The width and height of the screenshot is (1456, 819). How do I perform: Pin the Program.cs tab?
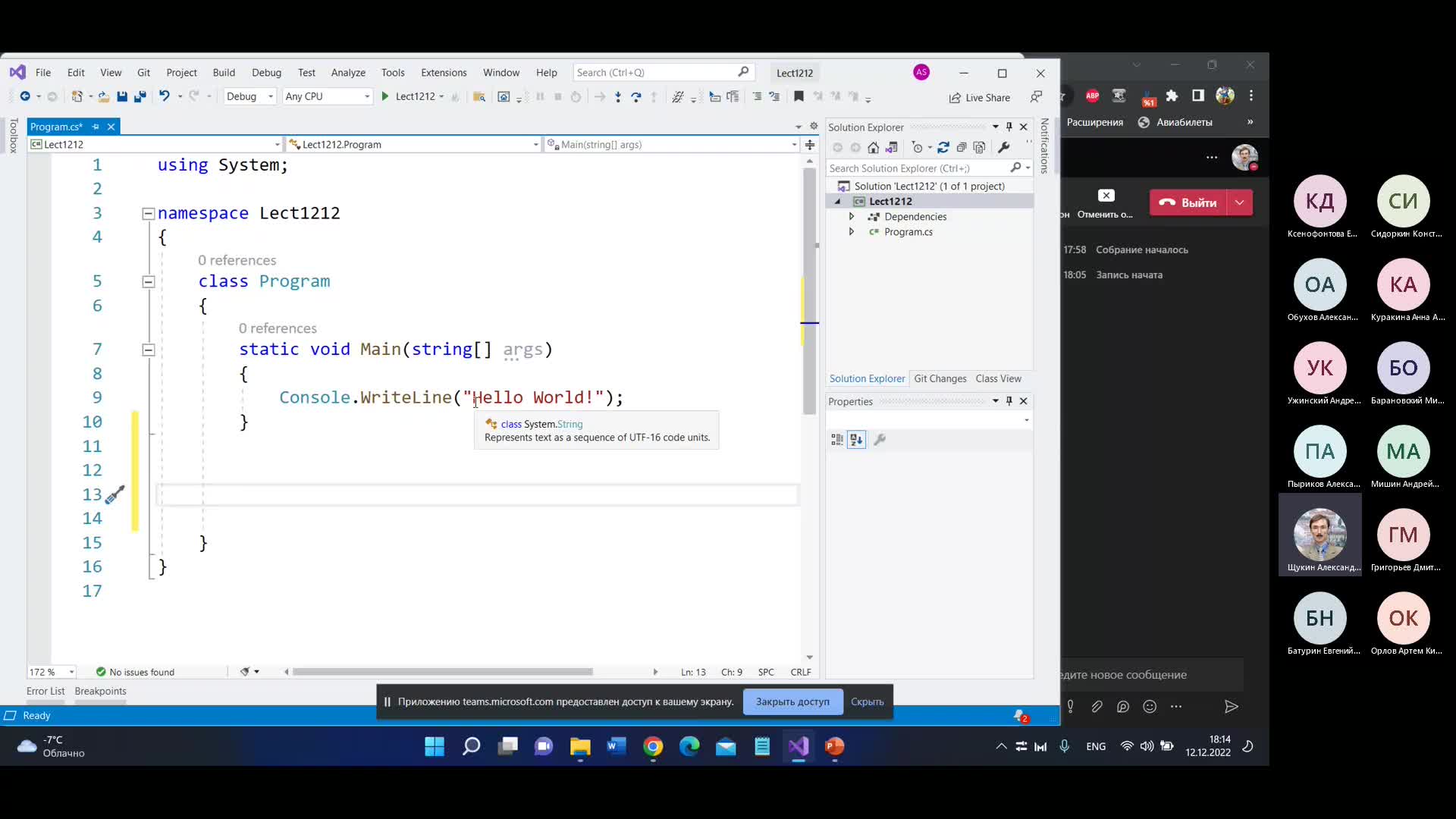(x=96, y=127)
